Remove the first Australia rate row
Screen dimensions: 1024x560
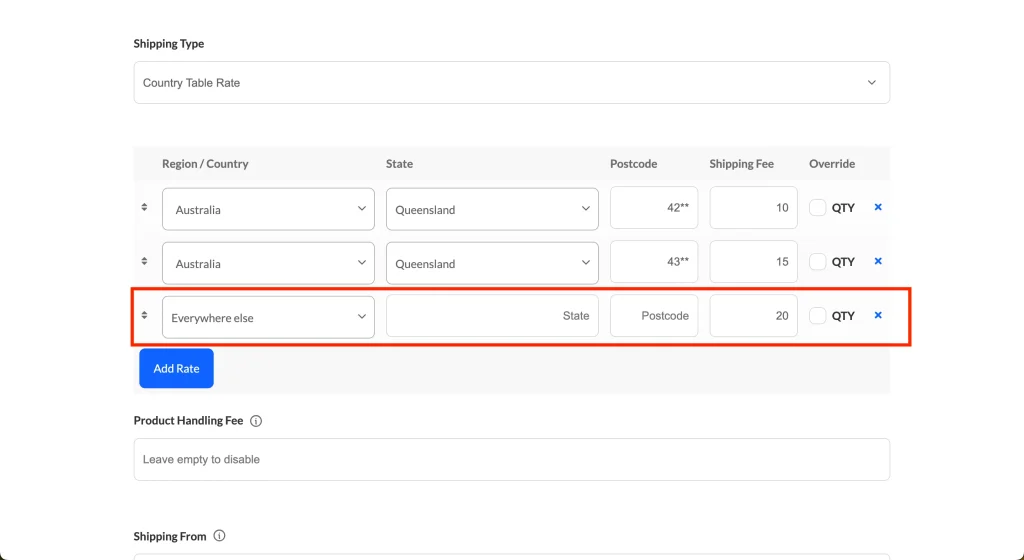[878, 208]
